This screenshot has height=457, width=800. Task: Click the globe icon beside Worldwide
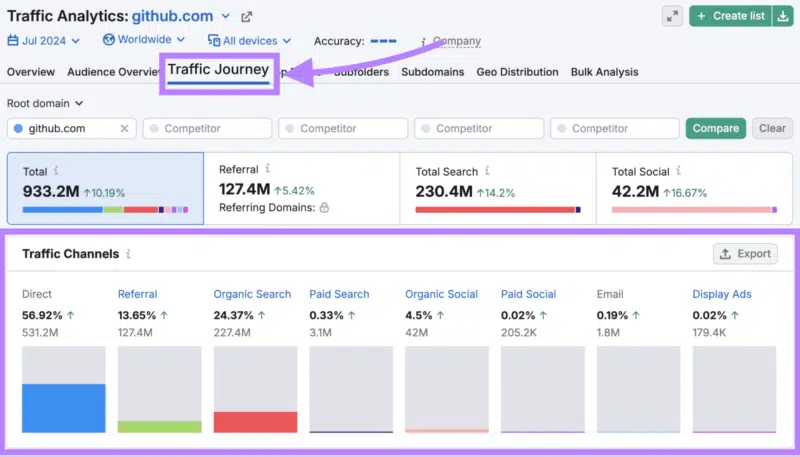pyautogui.click(x=108, y=39)
